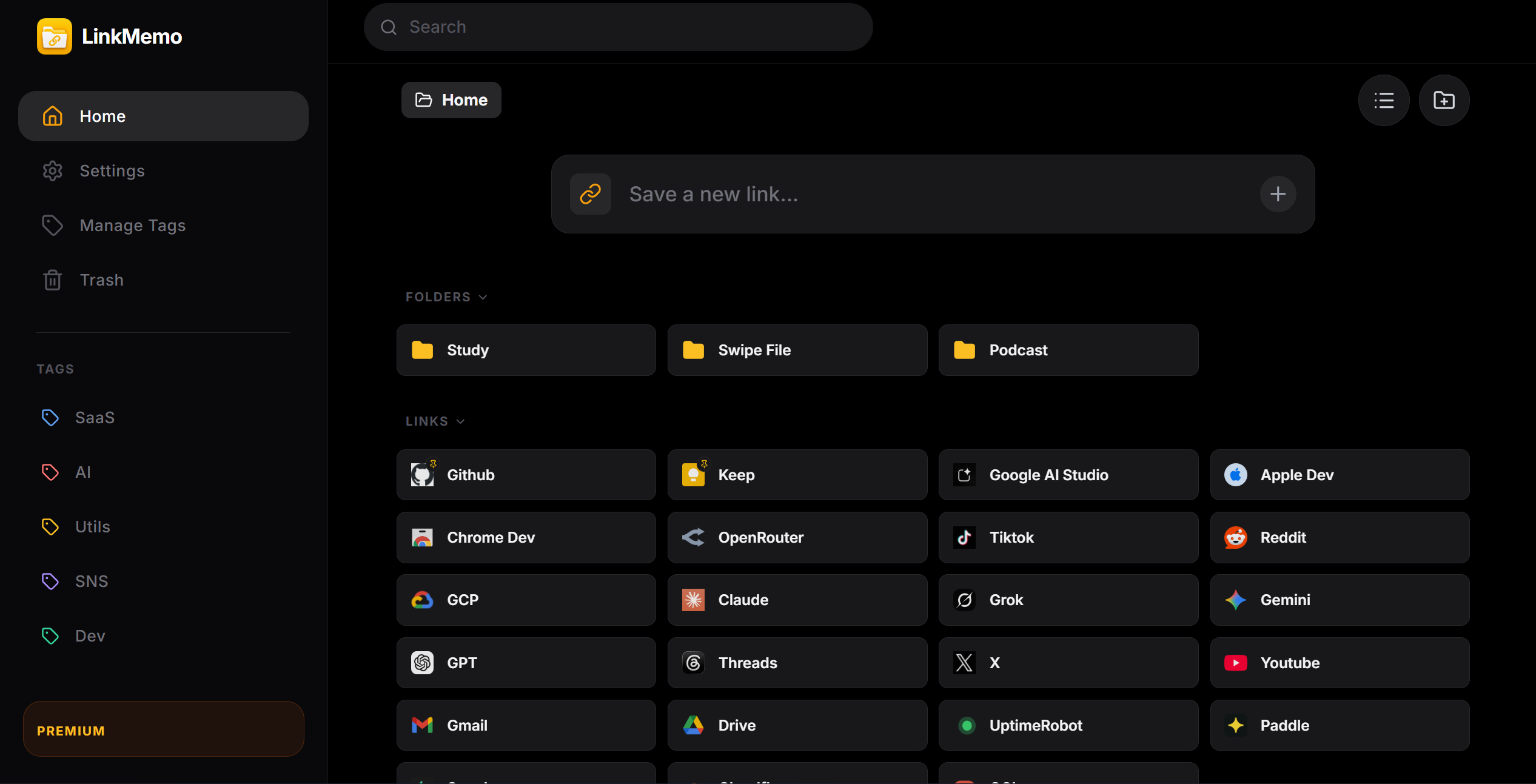1536x784 pixels.
Task: Click the GPT icon
Action: [422, 663]
